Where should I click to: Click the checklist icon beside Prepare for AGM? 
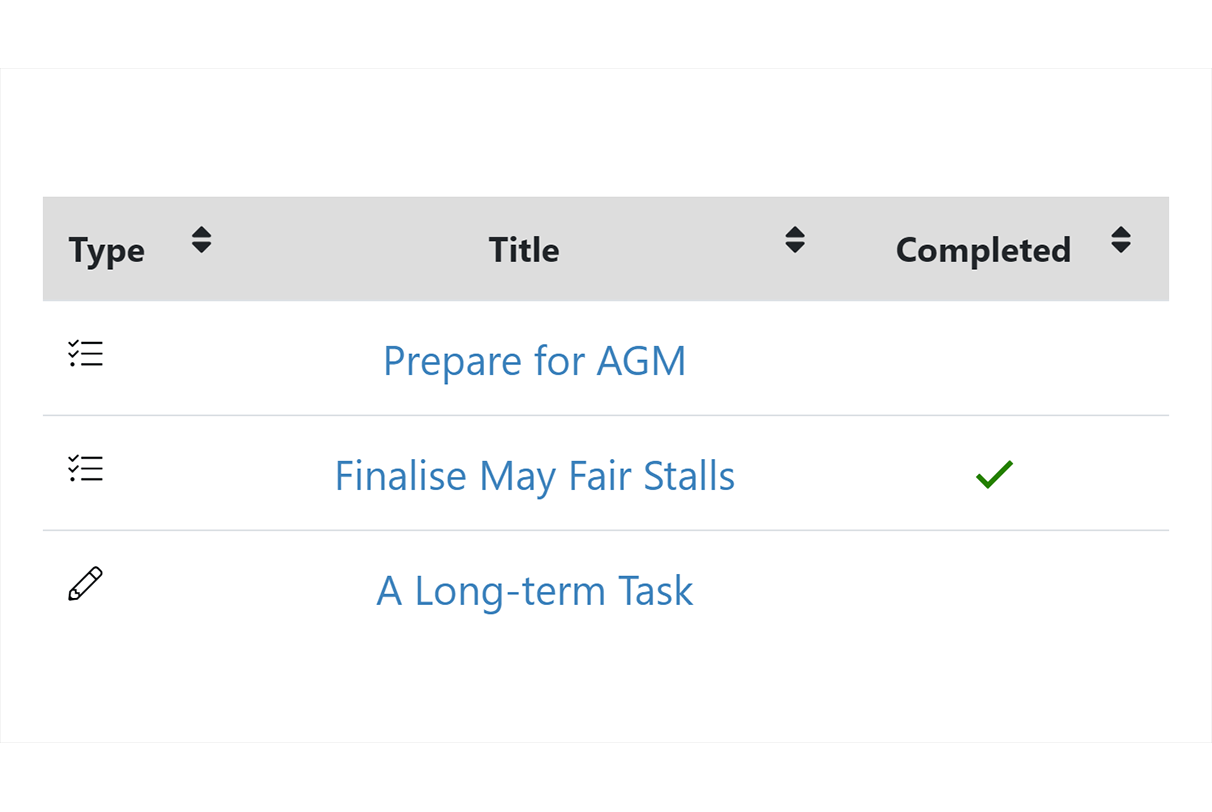tap(86, 354)
